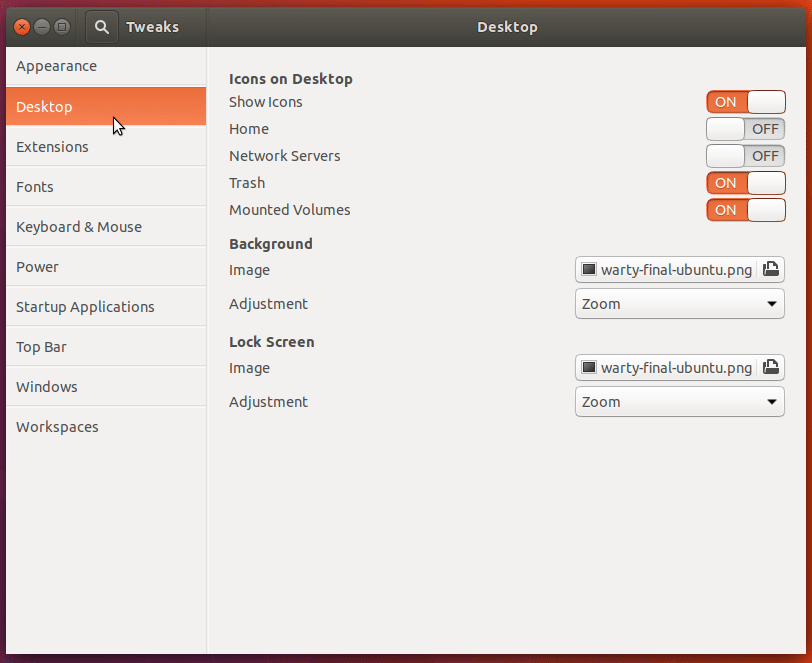Turn off the Trash icon switch
Screen dimensions: 812x663
click(x=746, y=183)
